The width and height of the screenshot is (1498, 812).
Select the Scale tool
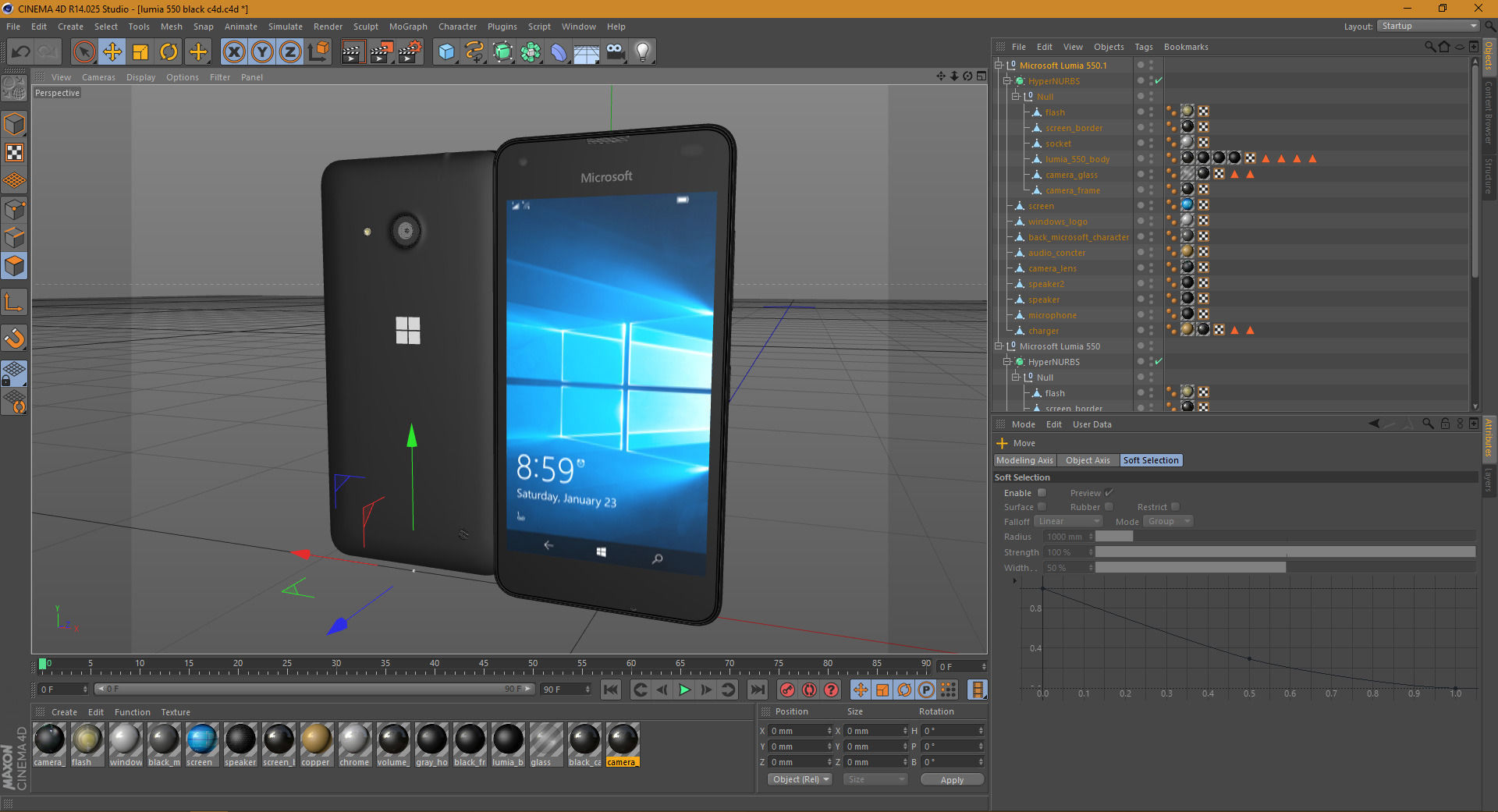140,52
